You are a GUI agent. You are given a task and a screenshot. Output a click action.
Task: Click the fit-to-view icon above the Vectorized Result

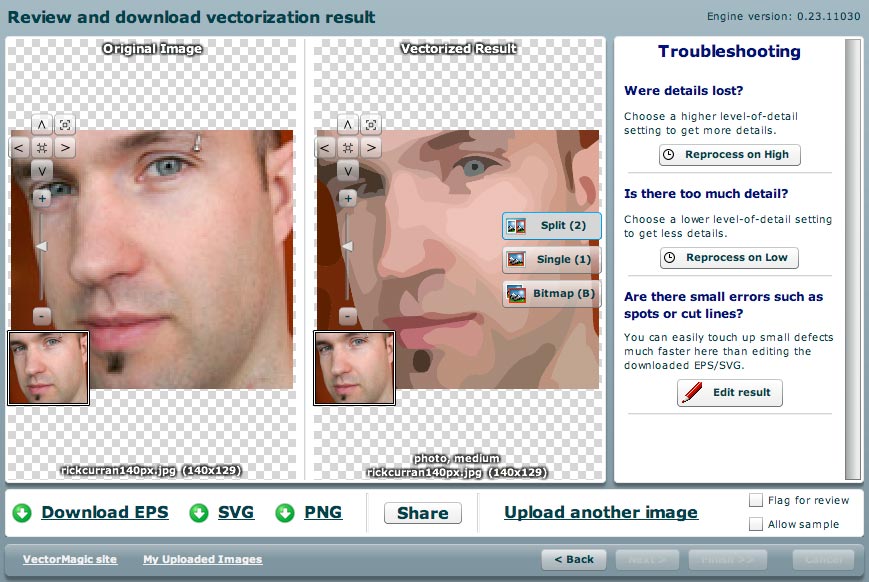tap(370, 124)
